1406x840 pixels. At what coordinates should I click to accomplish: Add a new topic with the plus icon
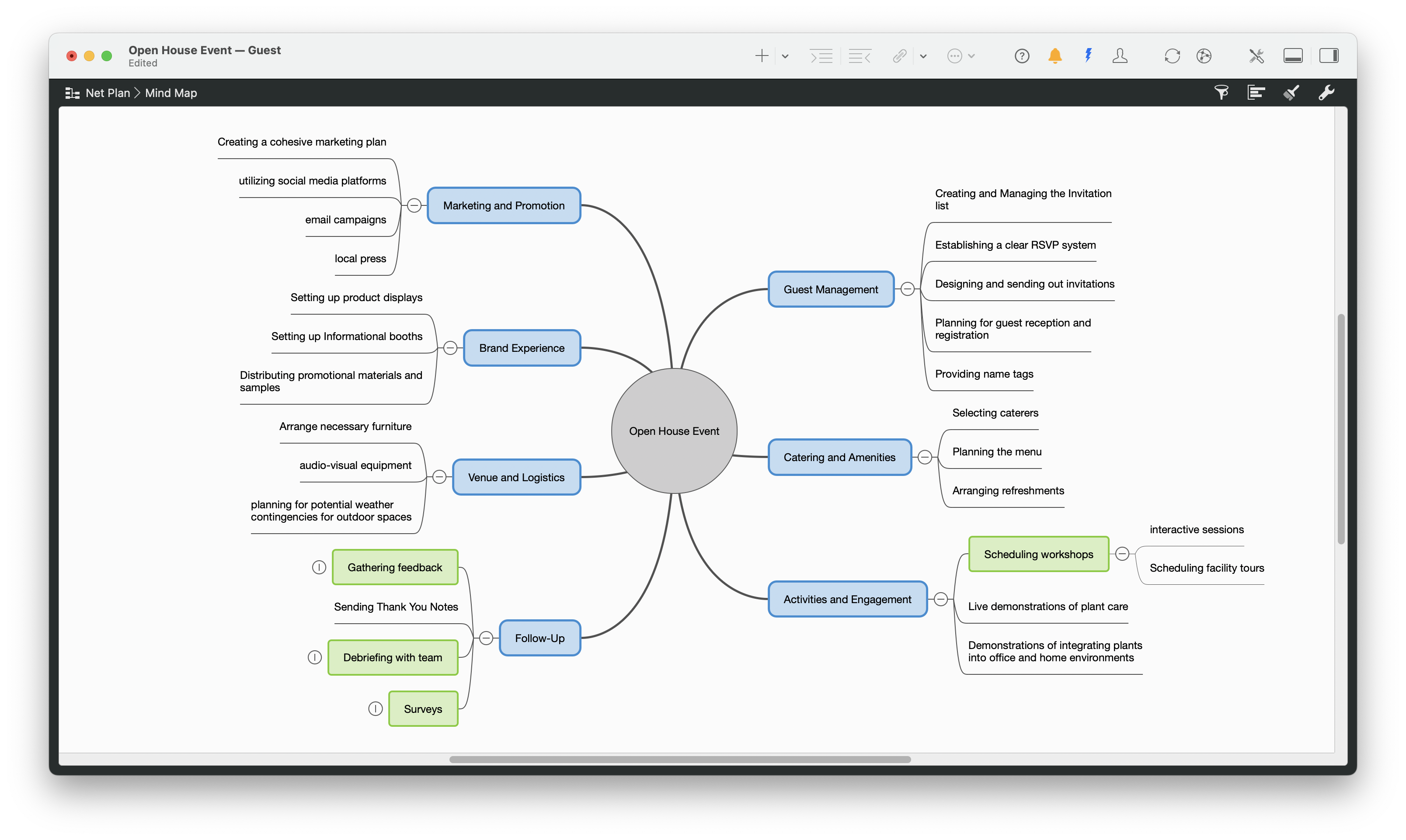click(762, 56)
